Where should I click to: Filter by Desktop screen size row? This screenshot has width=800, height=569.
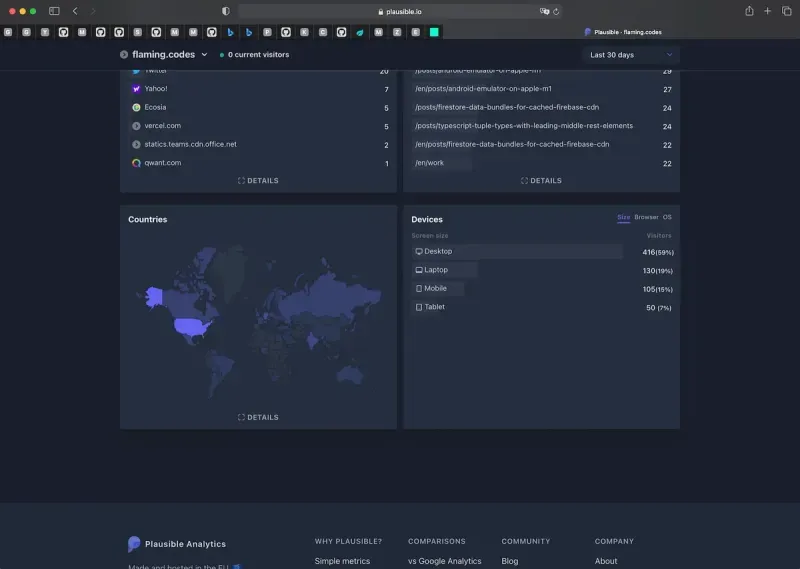542,252
